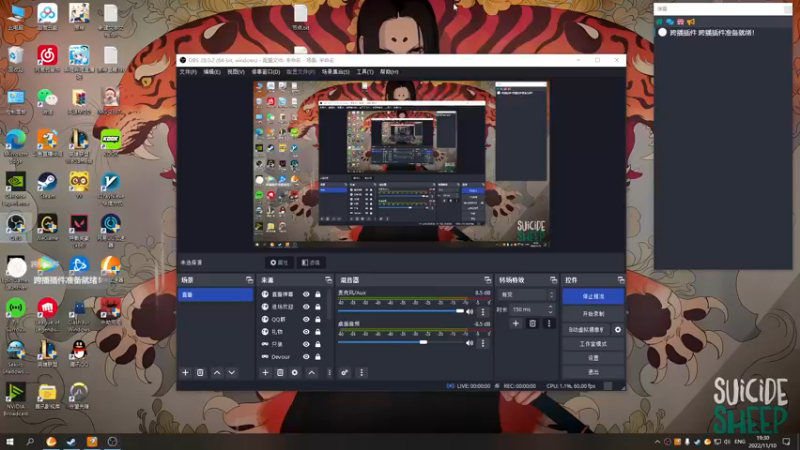Add a transition with the plus icon
This screenshot has height=450, width=800.
(x=515, y=323)
